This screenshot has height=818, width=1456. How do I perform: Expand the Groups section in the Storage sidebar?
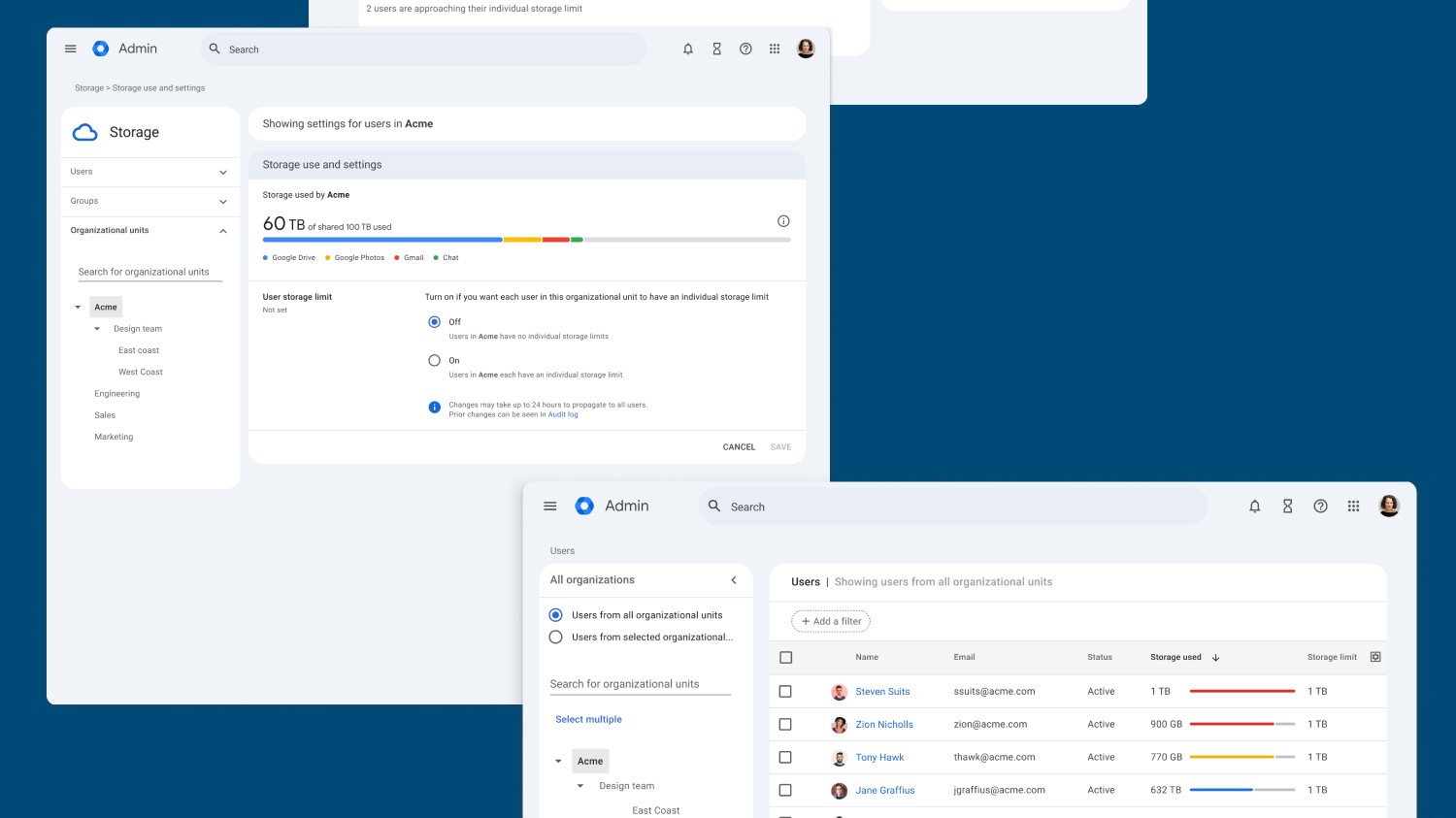(222, 202)
